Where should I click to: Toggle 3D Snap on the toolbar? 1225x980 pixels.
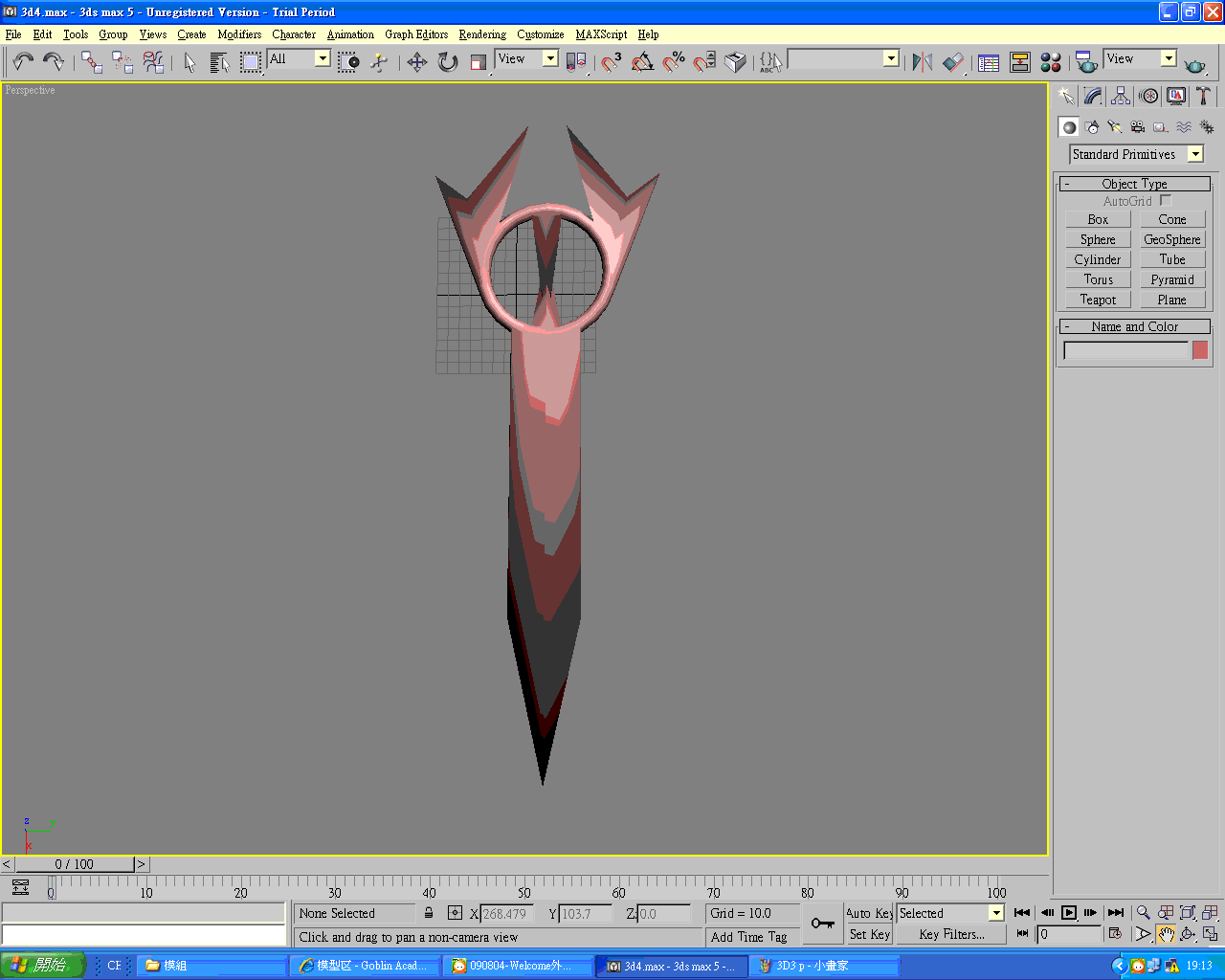(611, 62)
